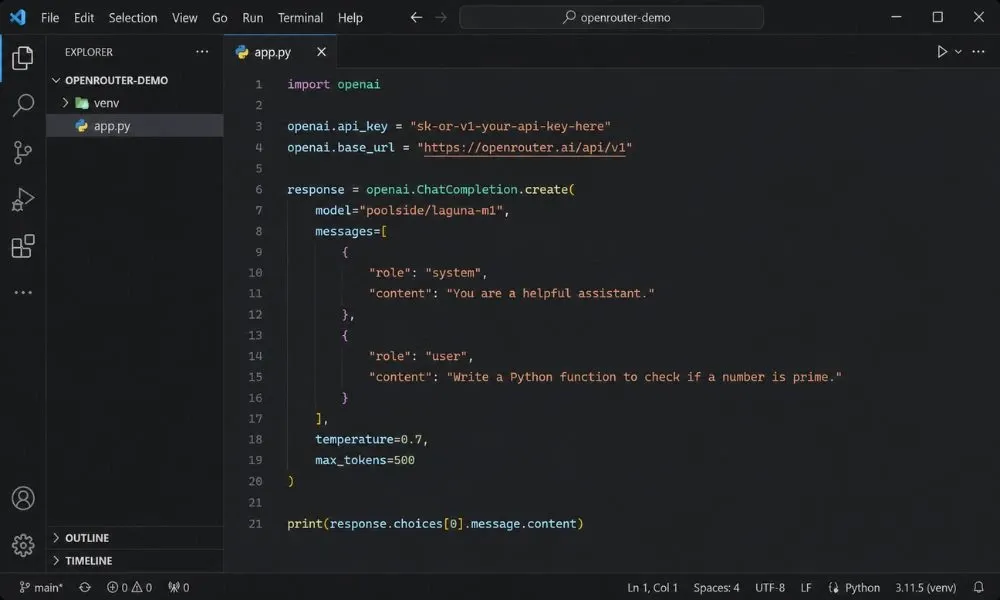
Task: Select app.py in the file tree
Action: [135, 126]
